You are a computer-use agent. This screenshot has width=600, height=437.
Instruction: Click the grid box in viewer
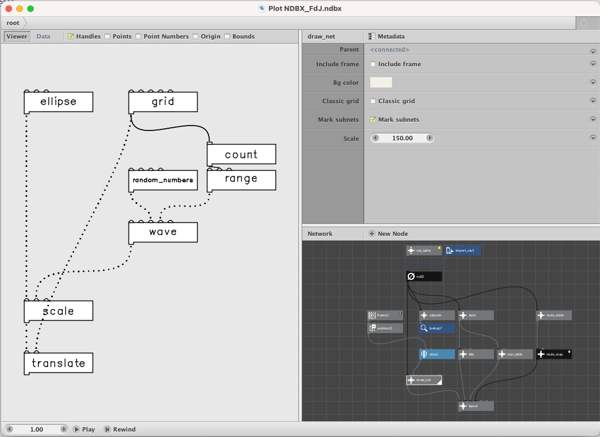[163, 102]
